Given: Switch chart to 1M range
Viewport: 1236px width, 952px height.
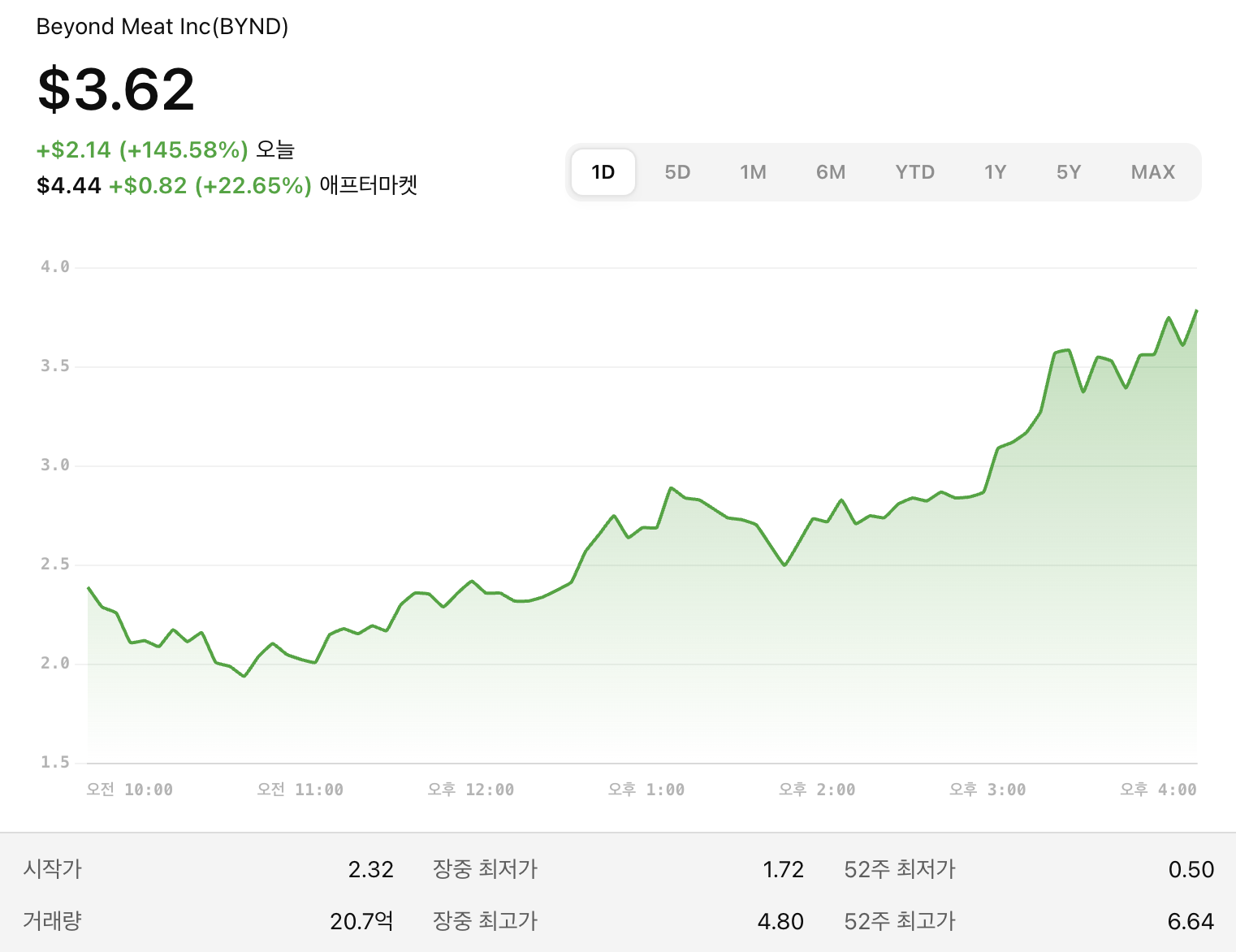Looking at the screenshot, I should (x=753, y=172).
